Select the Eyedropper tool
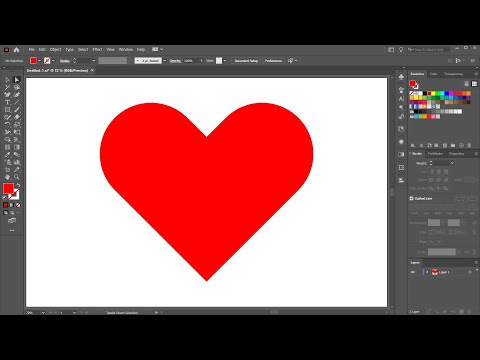The image size is (480, 360). (7, 155)
